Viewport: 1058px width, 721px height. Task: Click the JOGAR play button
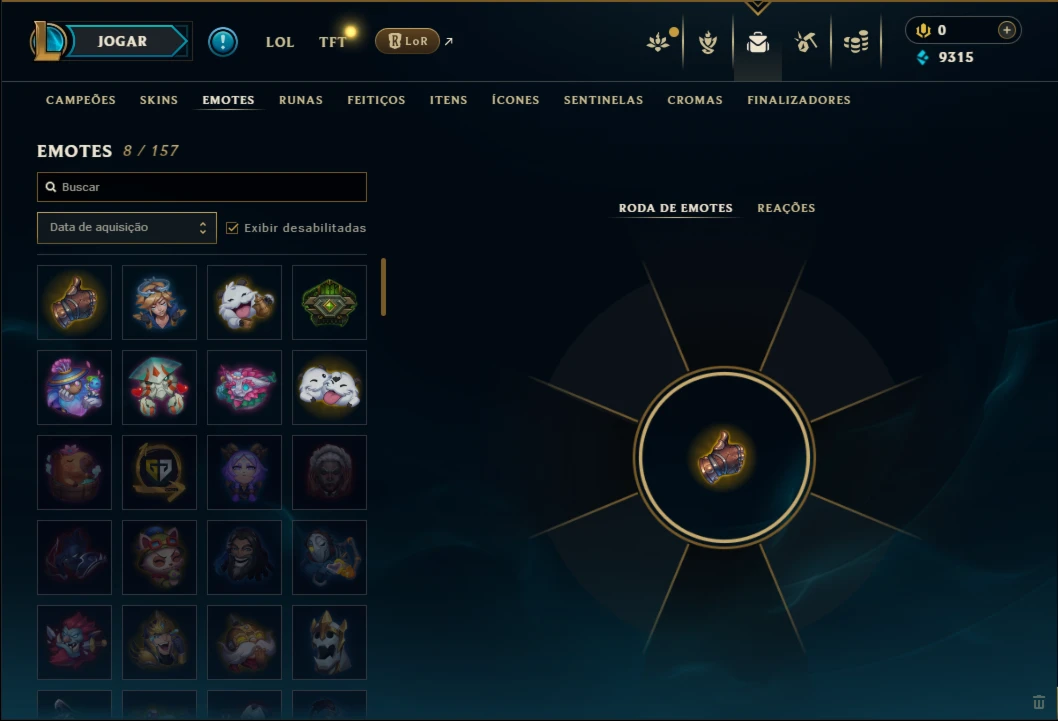[x=123, y=41]
